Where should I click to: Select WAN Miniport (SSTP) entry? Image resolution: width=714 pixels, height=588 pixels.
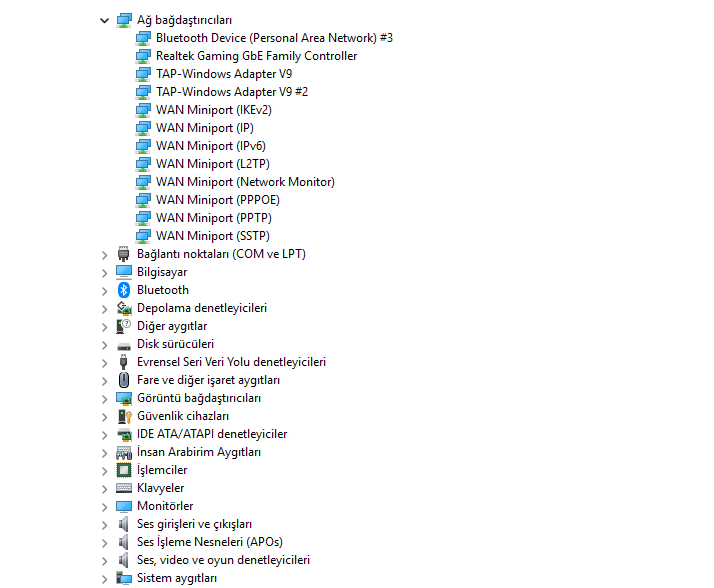point(213,236)
